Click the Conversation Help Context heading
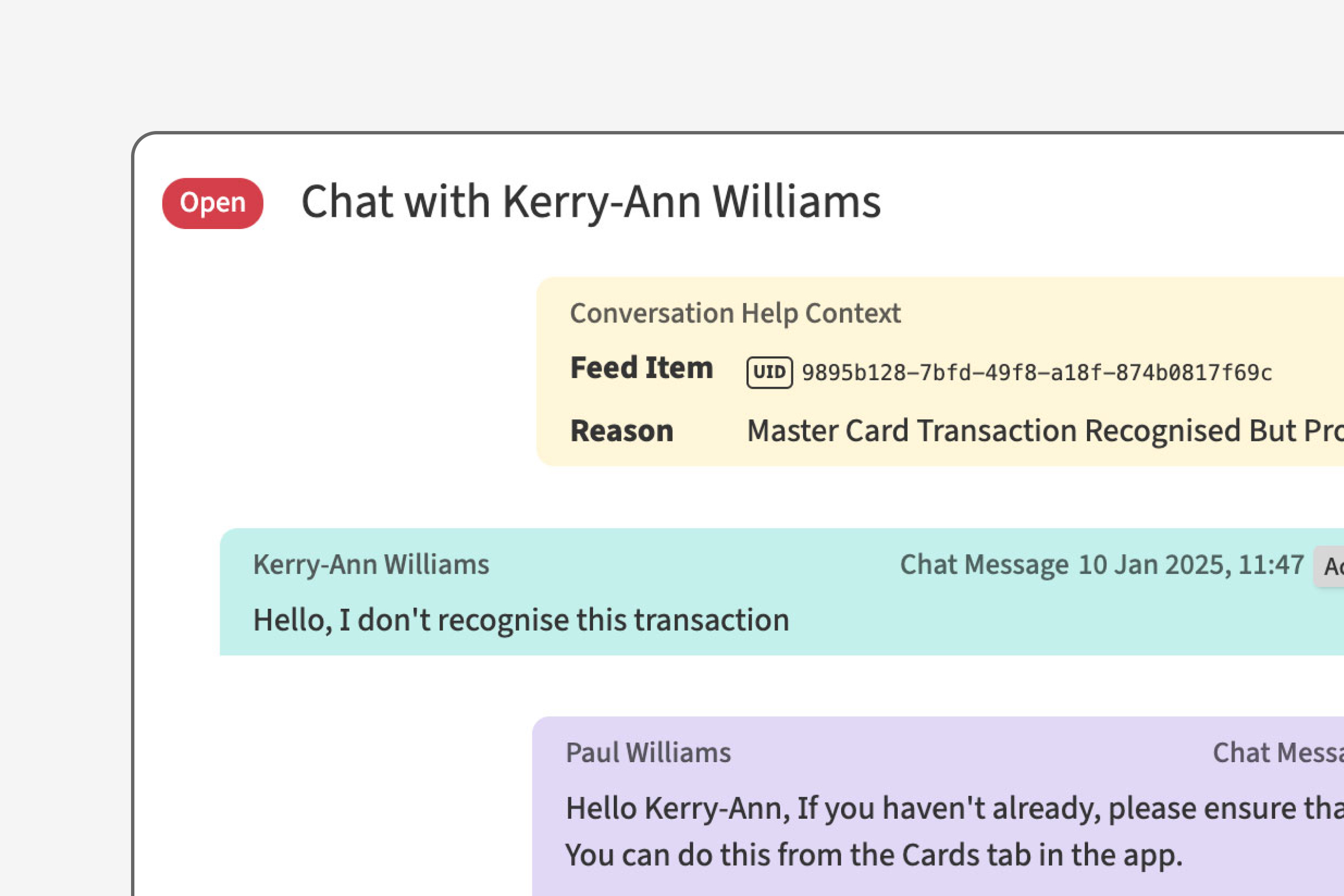Image resolution: width=1344 pixels, height=896 pixels. click(735, 313)
